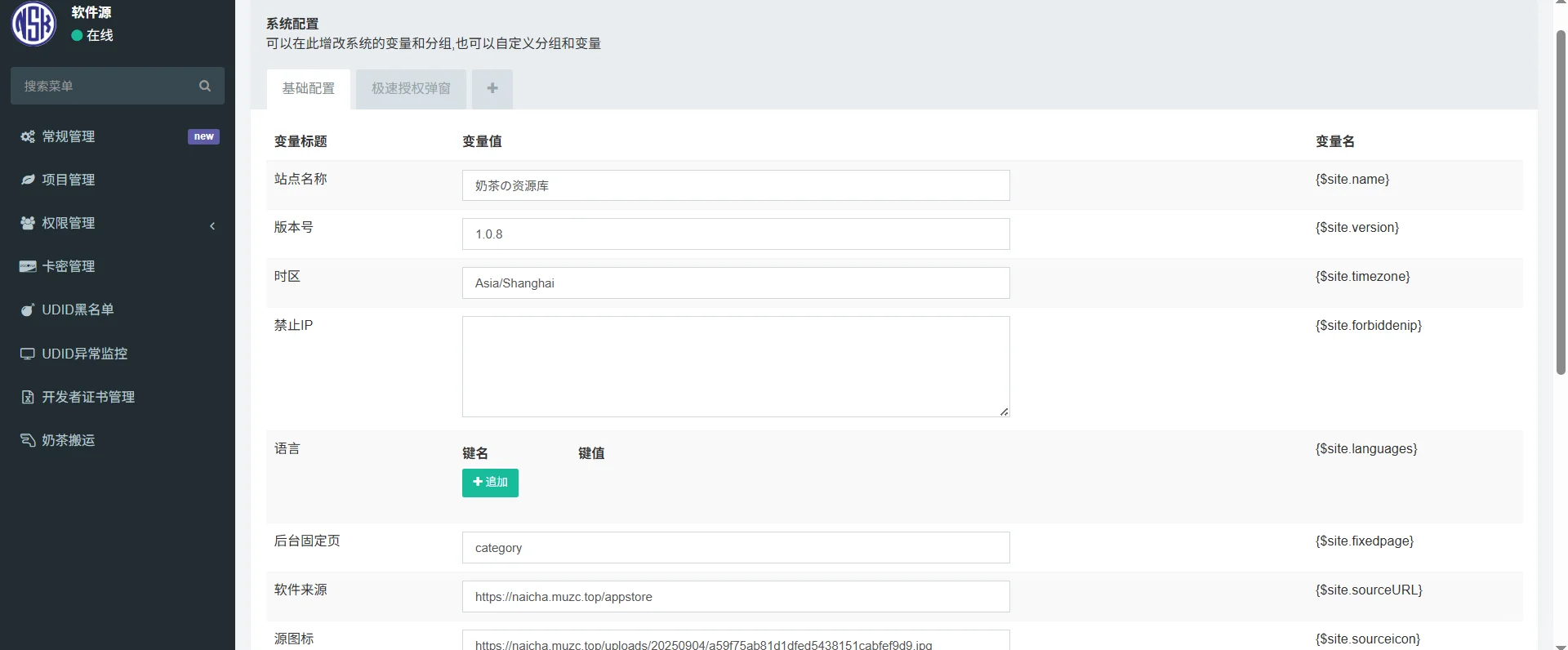Click the 常规管理 gears icon
Viewport: 1568px width, 650px height.
pyautogui.click(x=28, y=136)
